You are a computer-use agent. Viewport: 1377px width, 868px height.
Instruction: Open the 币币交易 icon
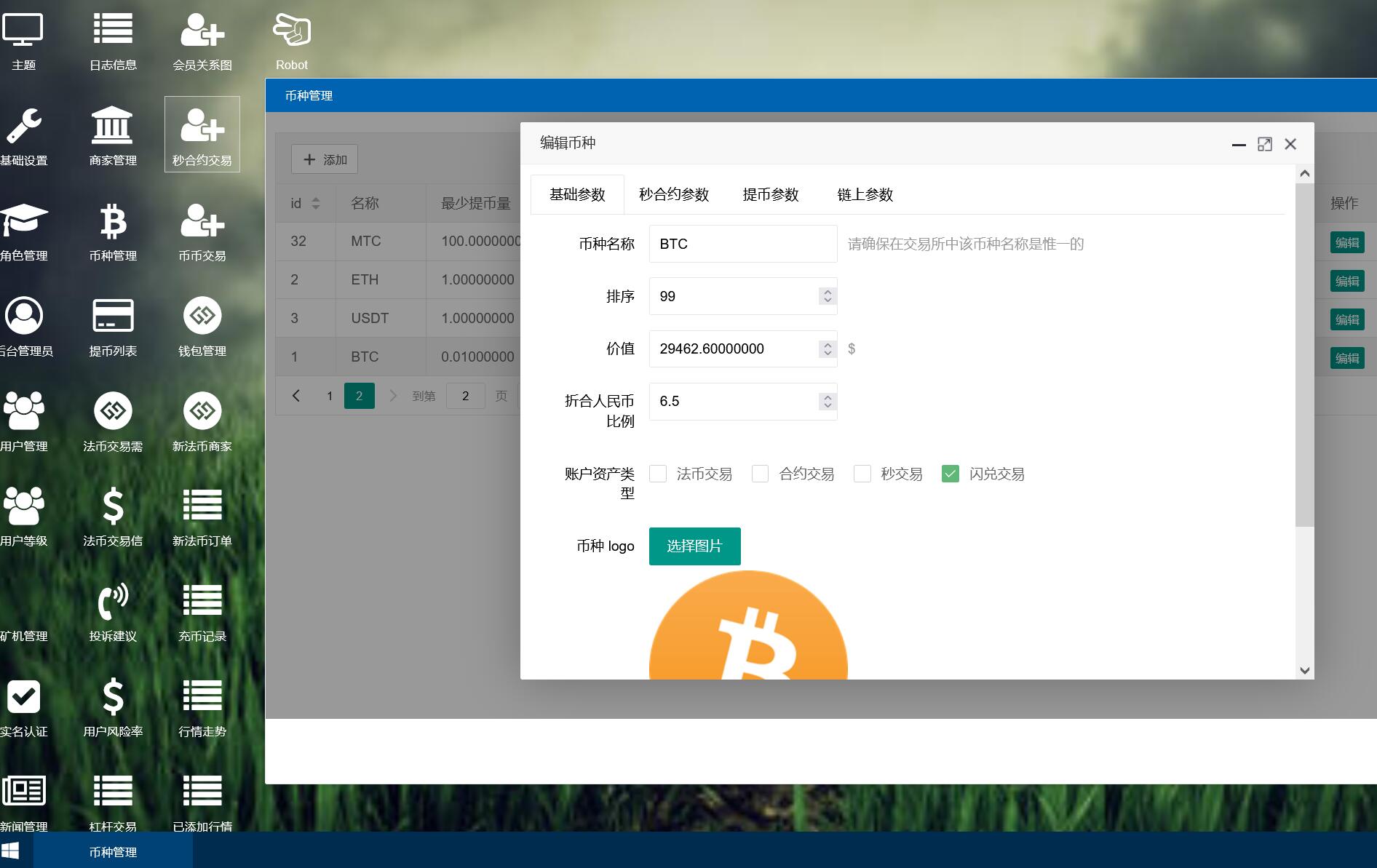pos(202,232)
